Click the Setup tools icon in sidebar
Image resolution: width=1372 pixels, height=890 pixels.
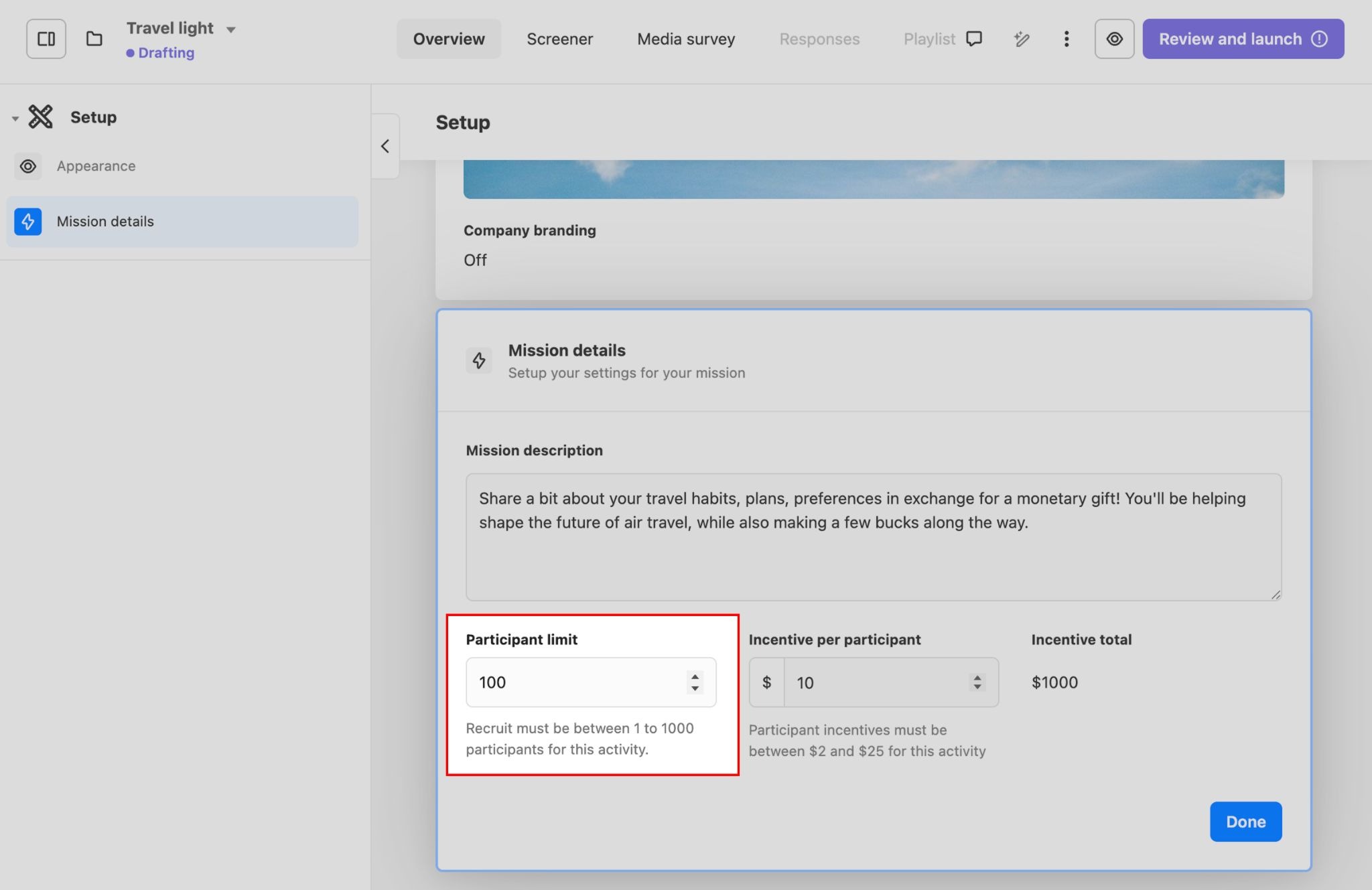tap(41, 117)
